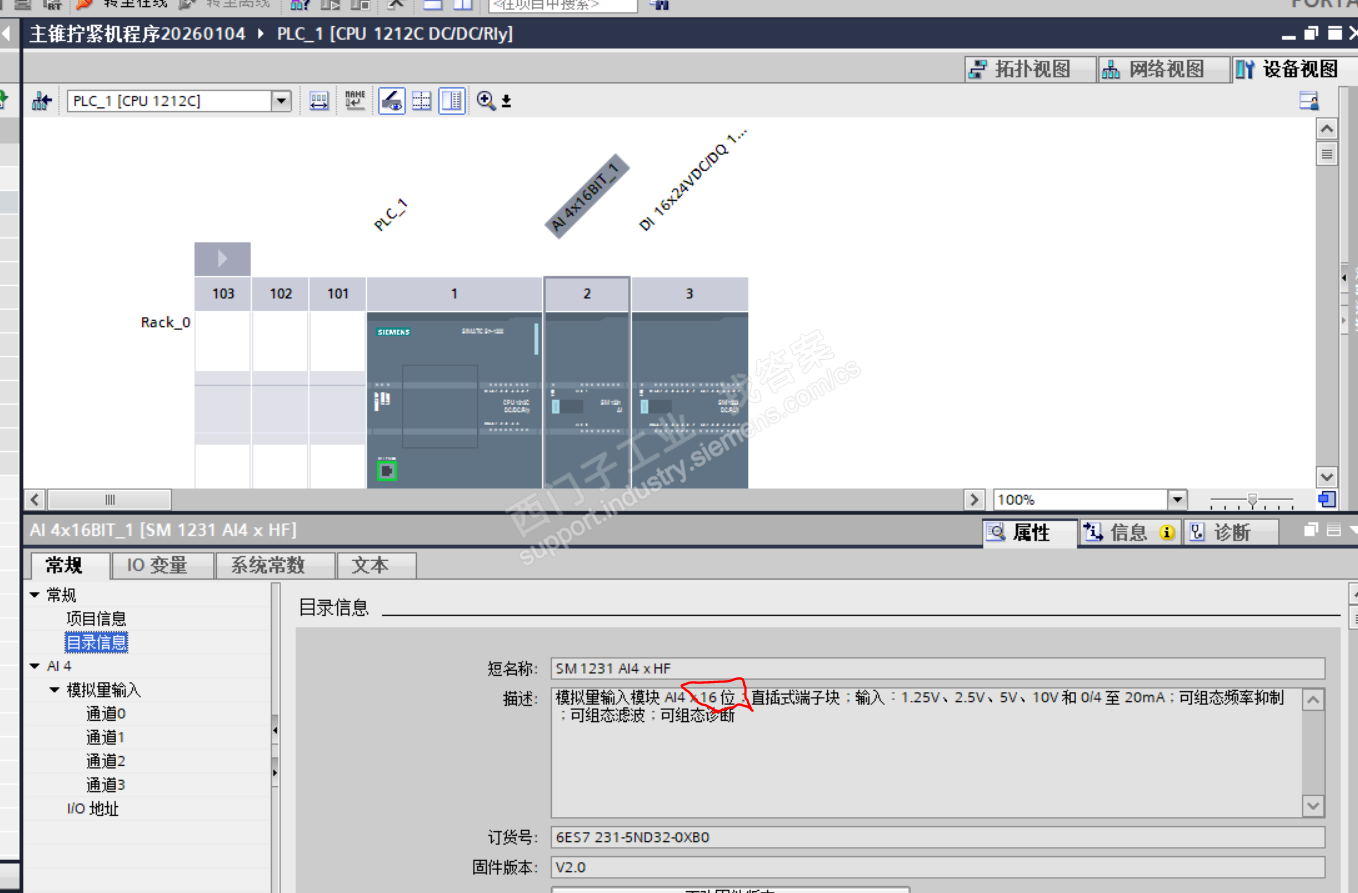The image size is (1358, 893).
Task: Select I/O 地址 in the properties tree
Action: tap(93, 809)
